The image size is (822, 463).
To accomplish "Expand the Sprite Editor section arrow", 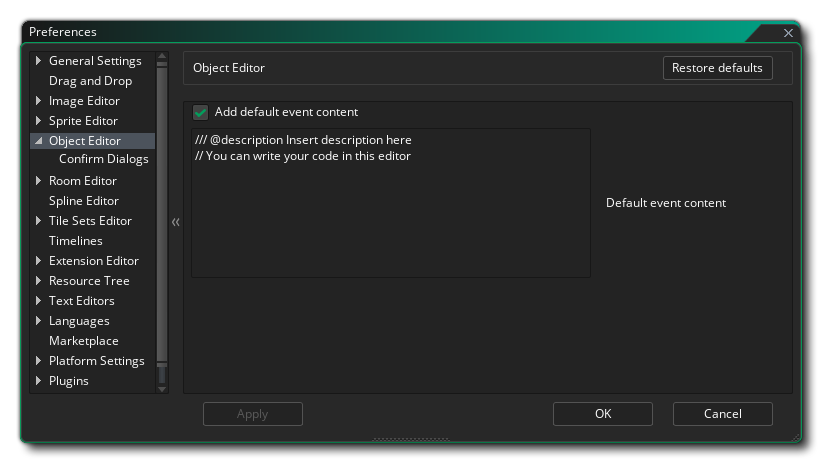I will tap(39, 121).
